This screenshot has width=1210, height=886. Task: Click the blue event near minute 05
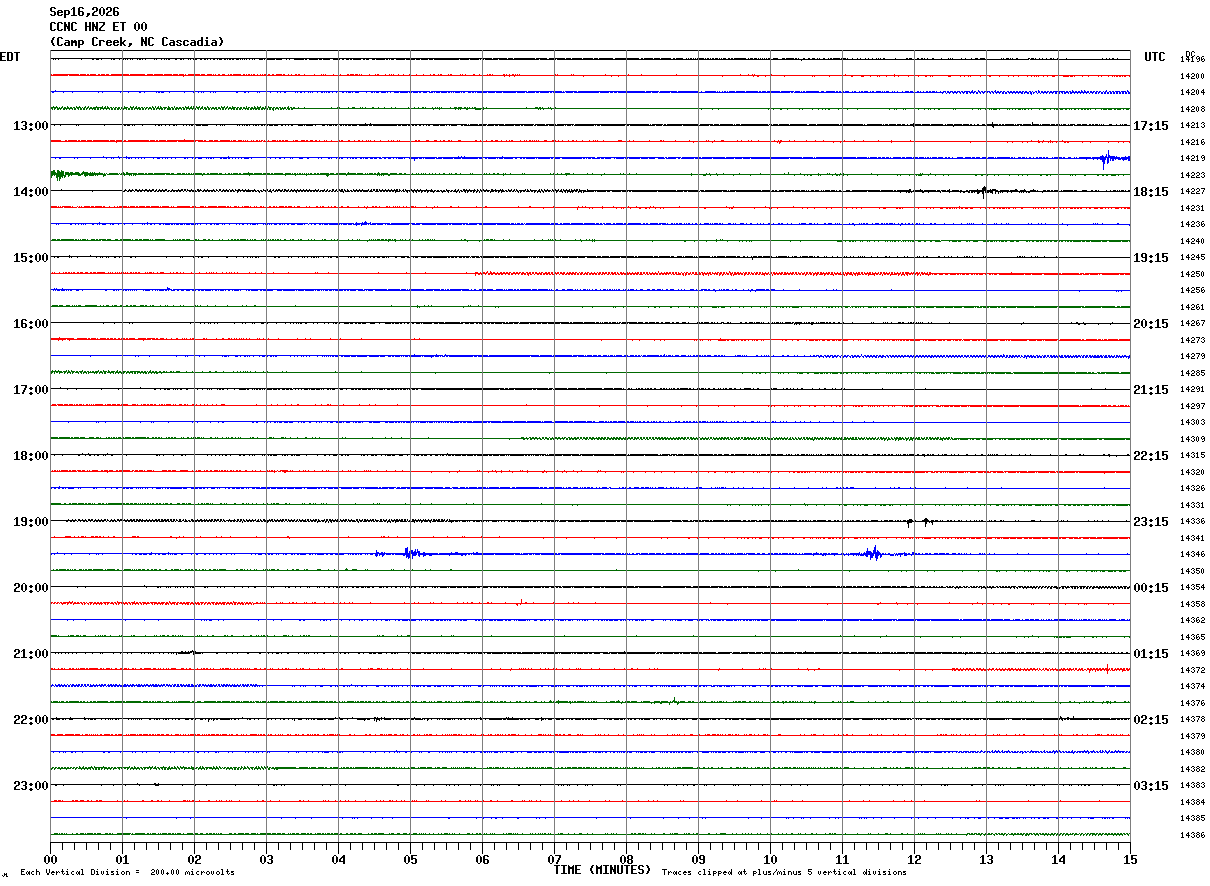point(408,553)
